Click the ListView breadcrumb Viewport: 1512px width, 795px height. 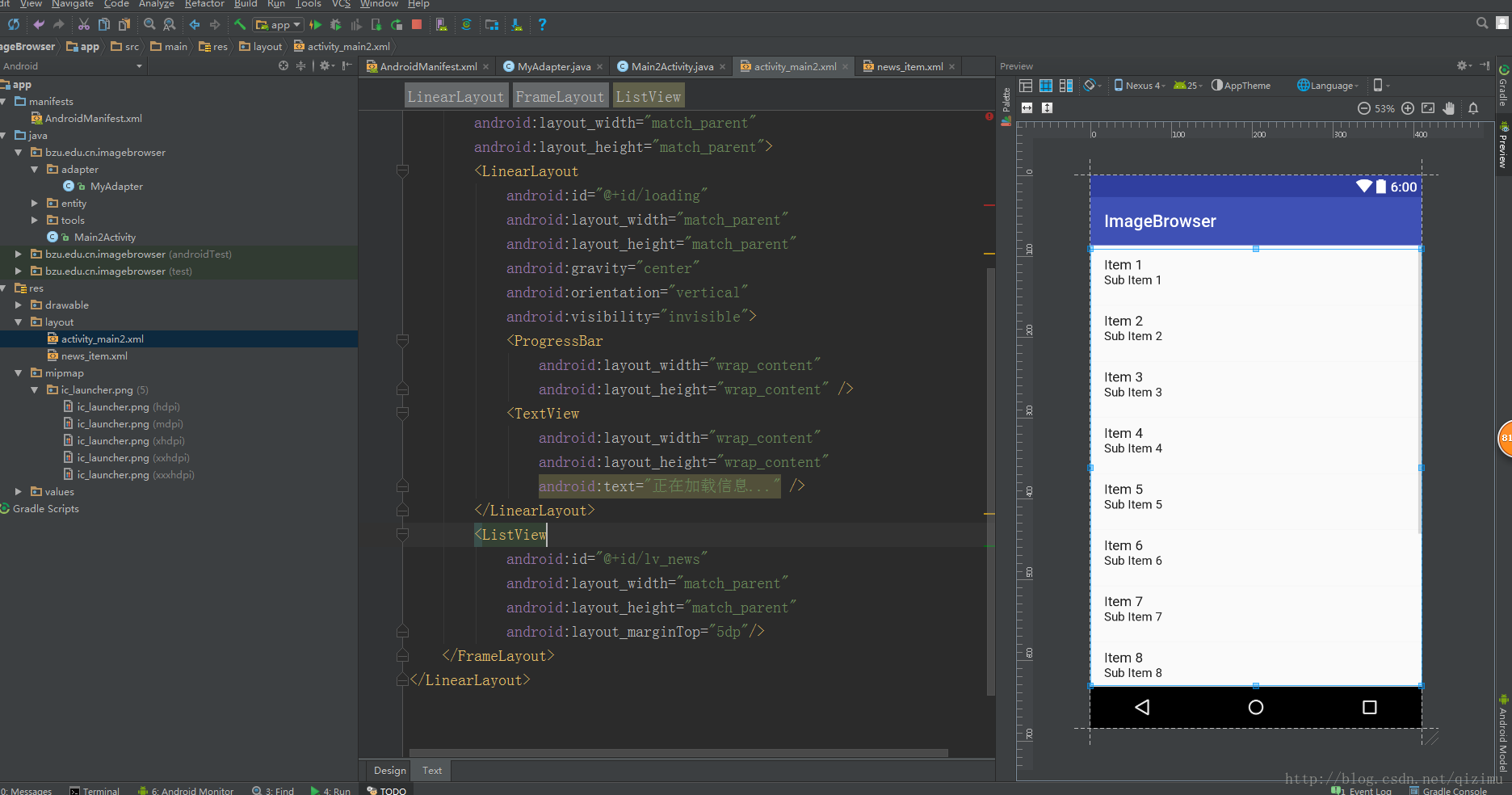tap(649, 97)
